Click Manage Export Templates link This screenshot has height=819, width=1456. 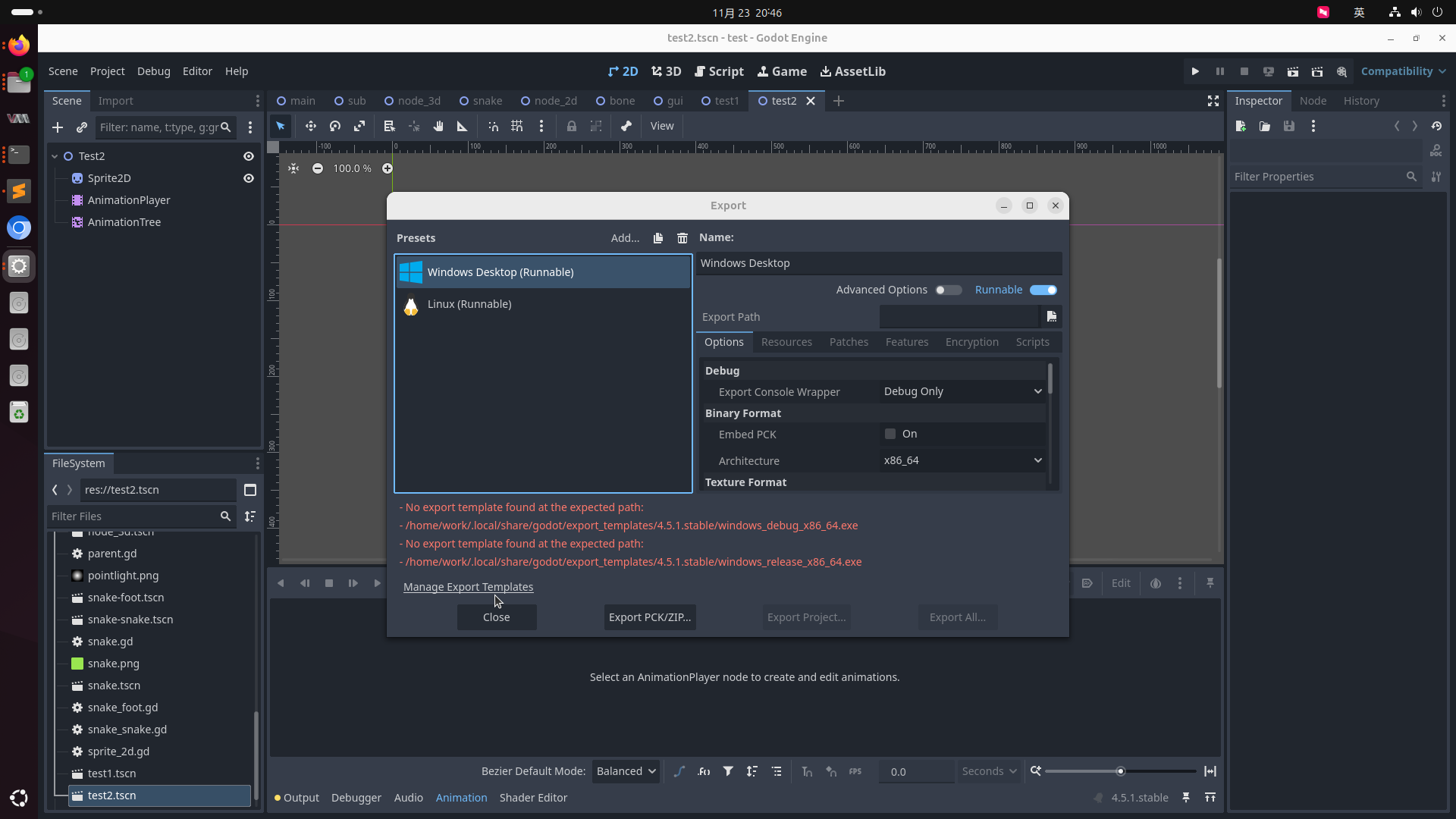coord(468,587)
